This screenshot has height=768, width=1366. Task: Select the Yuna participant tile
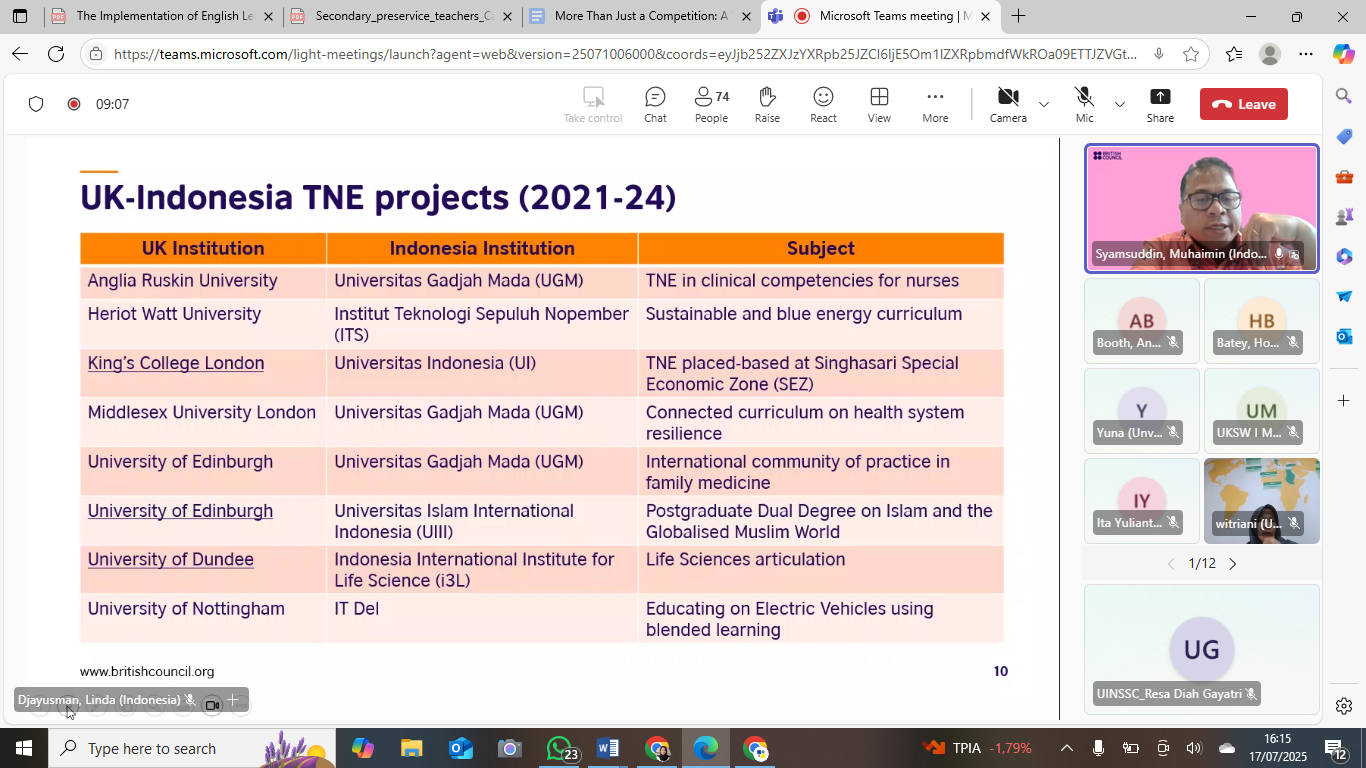coord(1142,411)
